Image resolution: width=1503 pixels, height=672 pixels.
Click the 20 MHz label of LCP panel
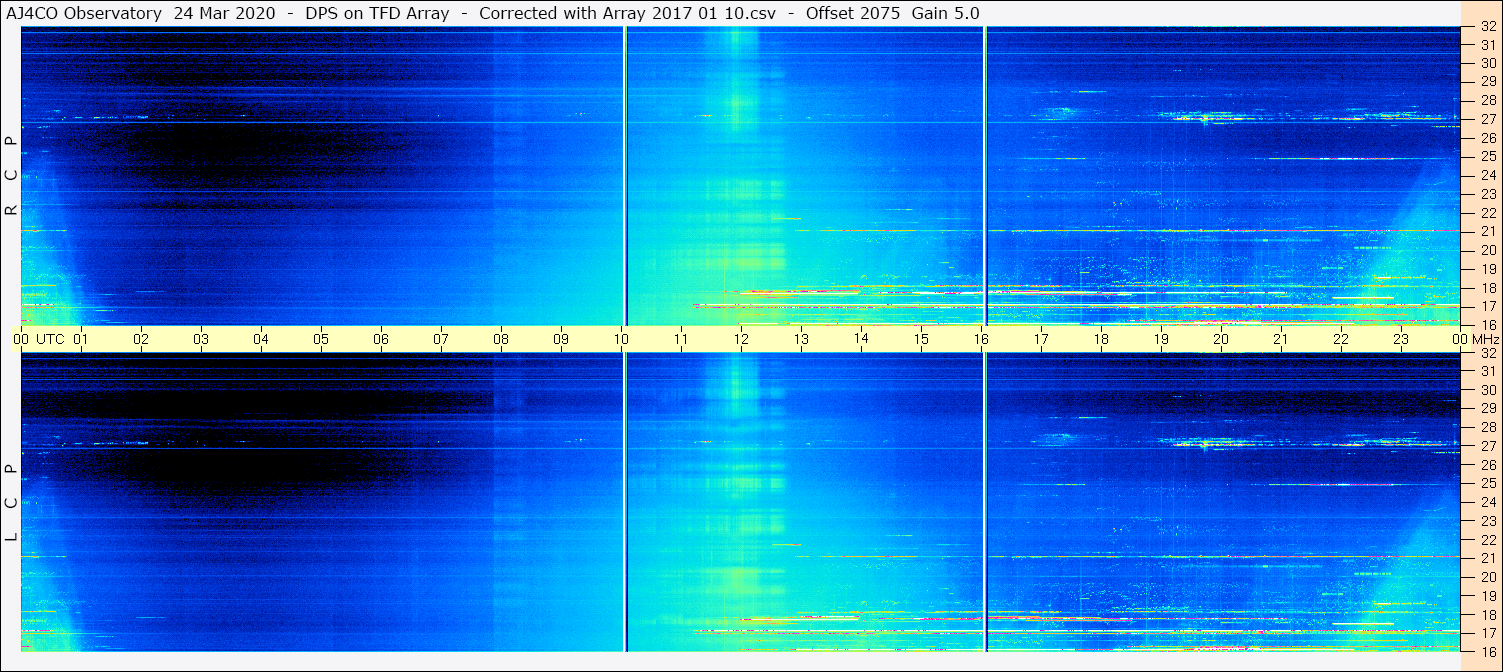click(x=1487, y=576)
